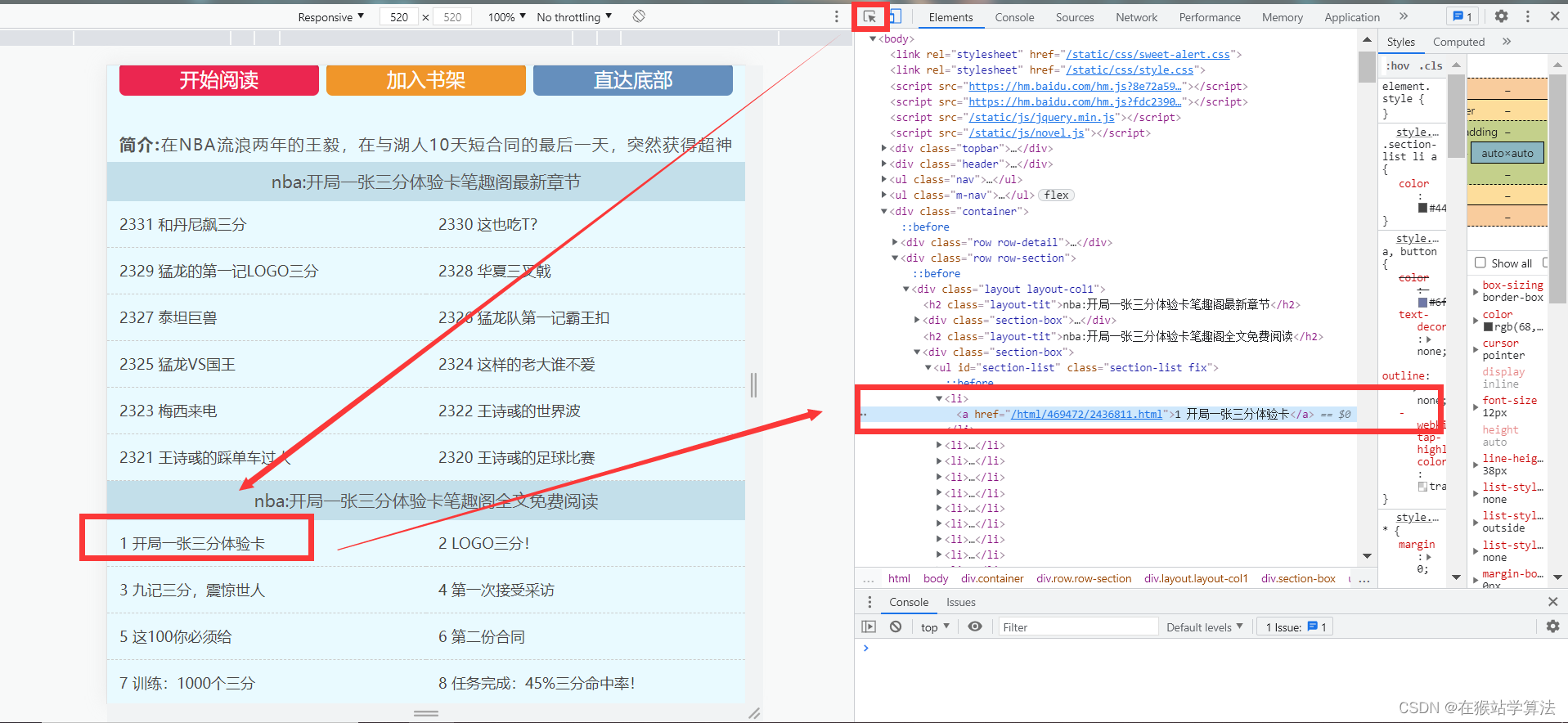Expand the ul class nav node

click(x=884, y=179)
